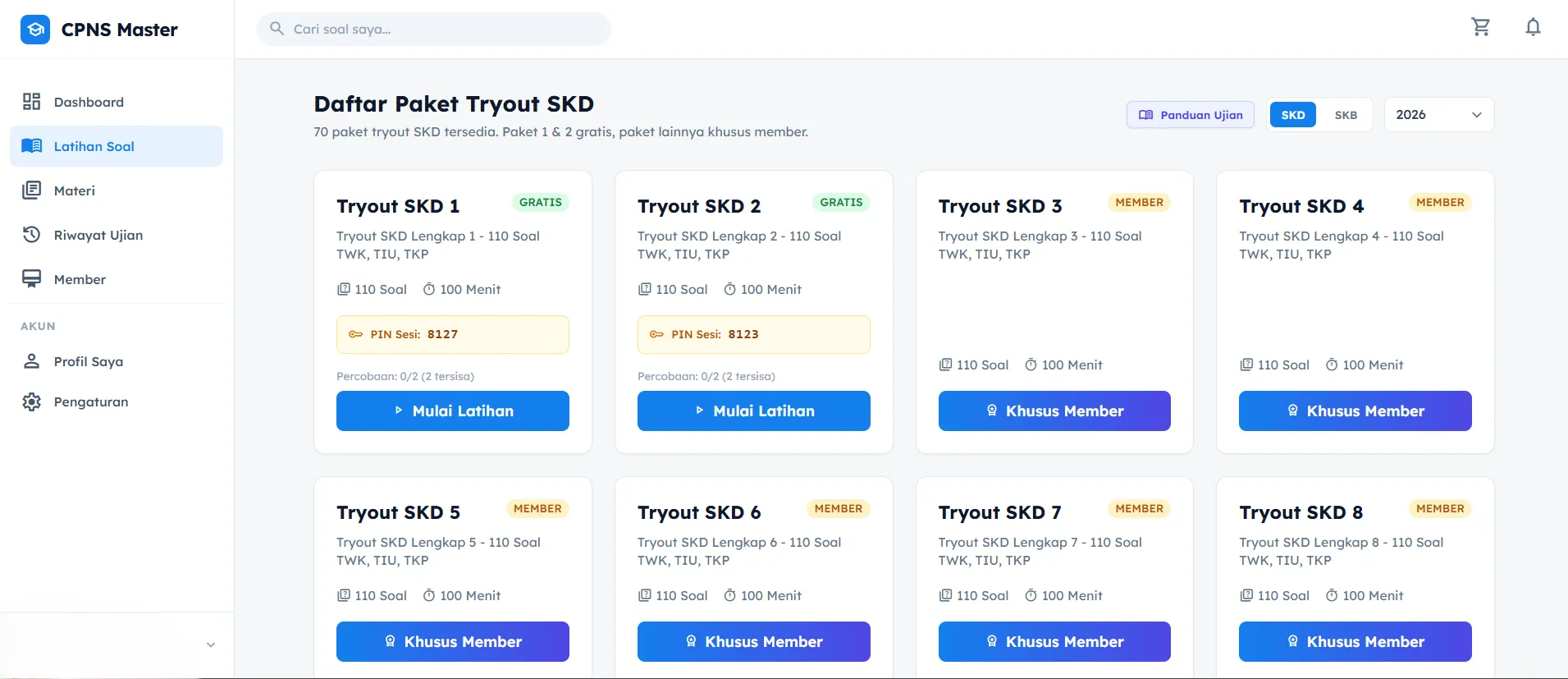Click "Tryout SKD Lengkap 4 - 110 Soal" description
The width and height of the screenshot is (1568, 679).
(1342, 236)
